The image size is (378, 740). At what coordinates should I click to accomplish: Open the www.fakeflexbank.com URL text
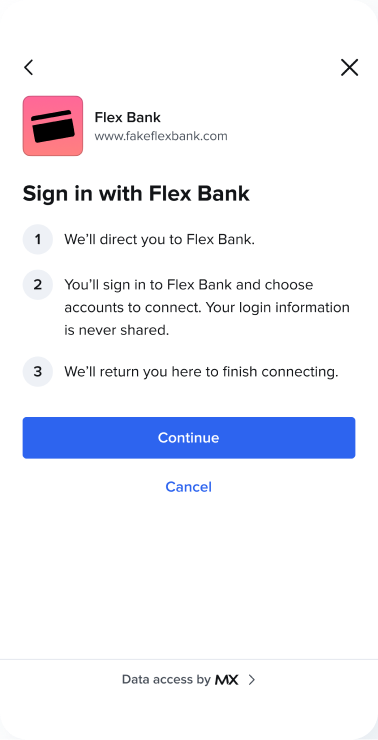(161, 136)
